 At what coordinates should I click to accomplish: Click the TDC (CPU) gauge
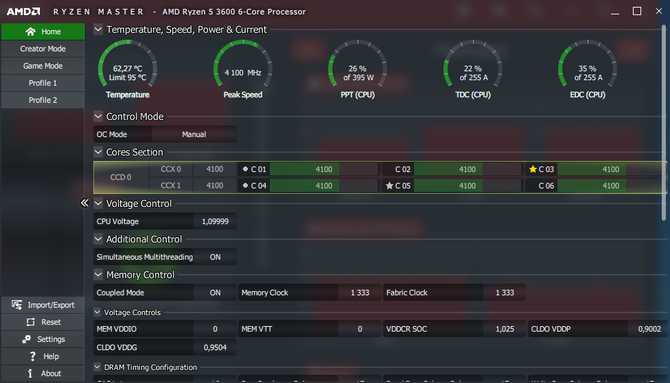click(x=473, y=64)
